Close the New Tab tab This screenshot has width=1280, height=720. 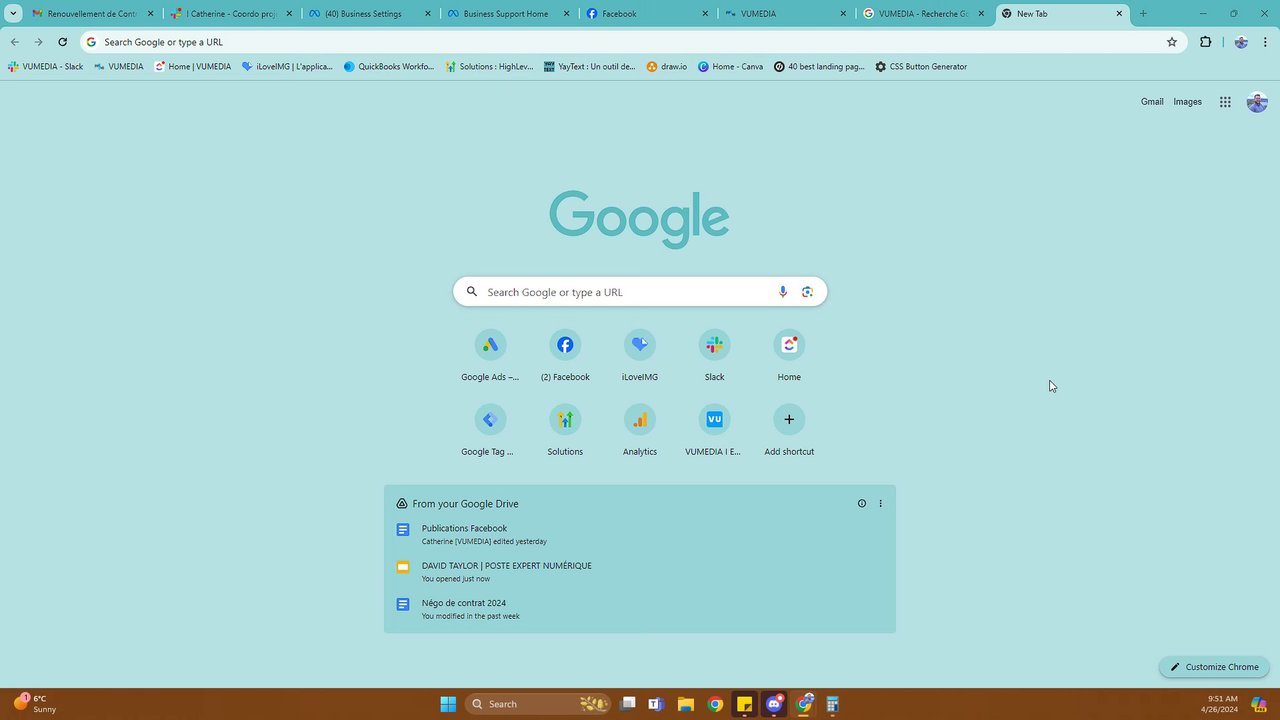coord(1119,14)
